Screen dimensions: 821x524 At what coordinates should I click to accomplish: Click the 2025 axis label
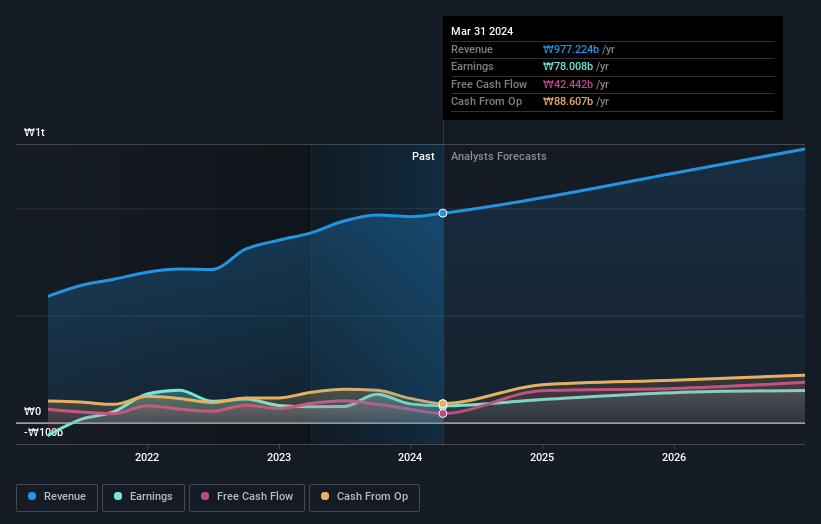pyautogui.click(x=542, y=457)
